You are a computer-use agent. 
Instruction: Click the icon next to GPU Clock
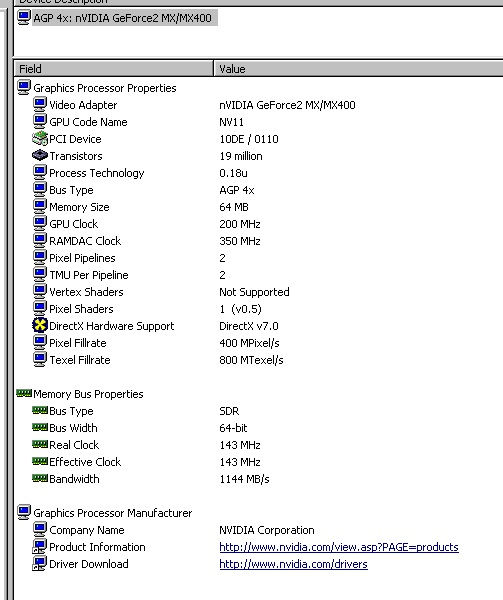tap(40, 223)
